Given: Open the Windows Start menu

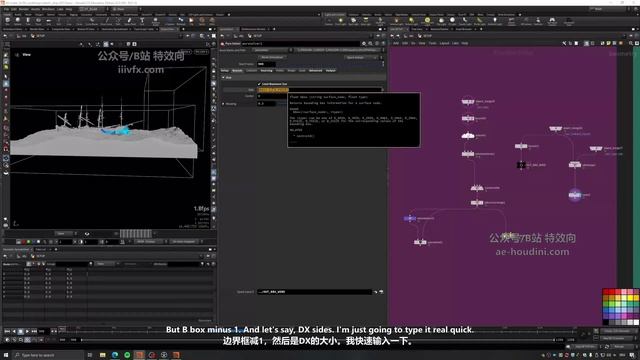Looking at the screenshot, I should click(x=6, y=355).
